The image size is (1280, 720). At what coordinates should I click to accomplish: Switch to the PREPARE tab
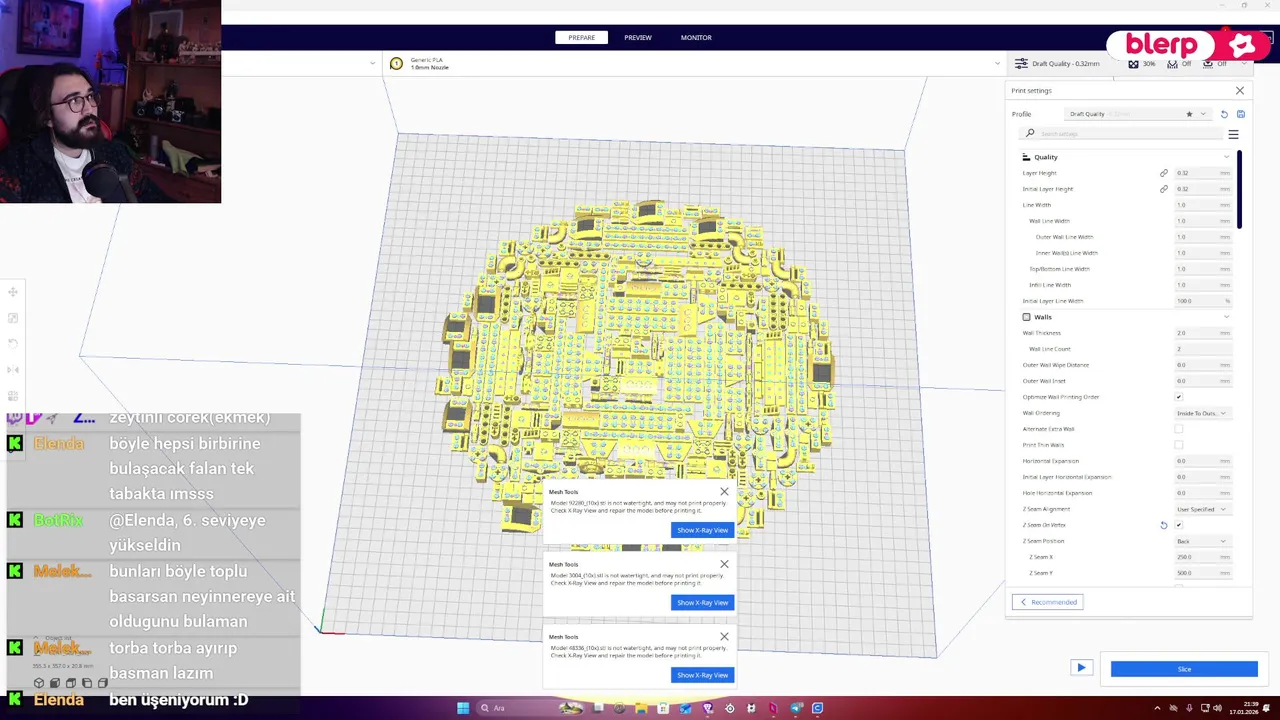(581, 37)
